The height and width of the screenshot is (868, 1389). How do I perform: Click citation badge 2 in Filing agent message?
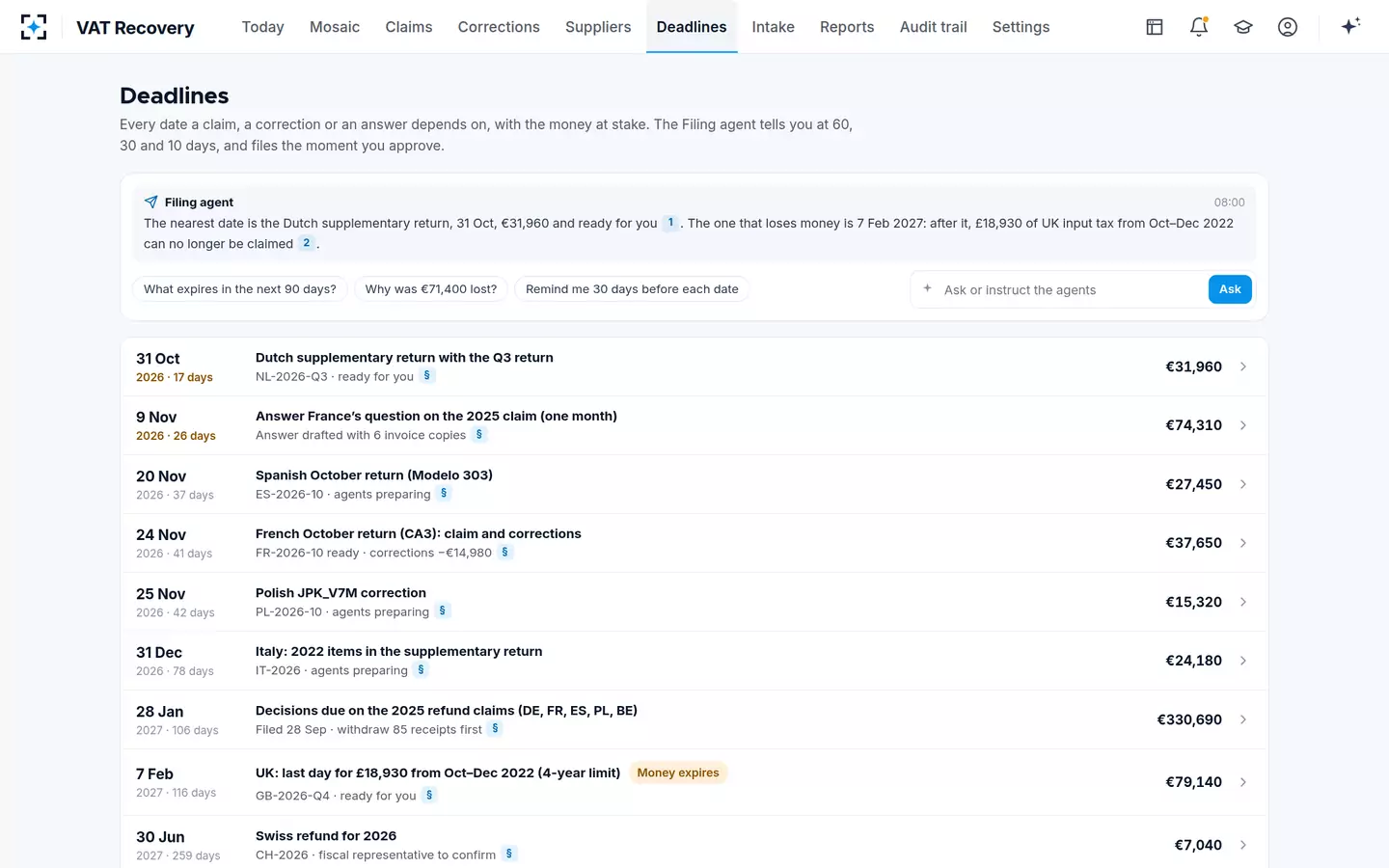pyautogui.click(x=307, y=243)
